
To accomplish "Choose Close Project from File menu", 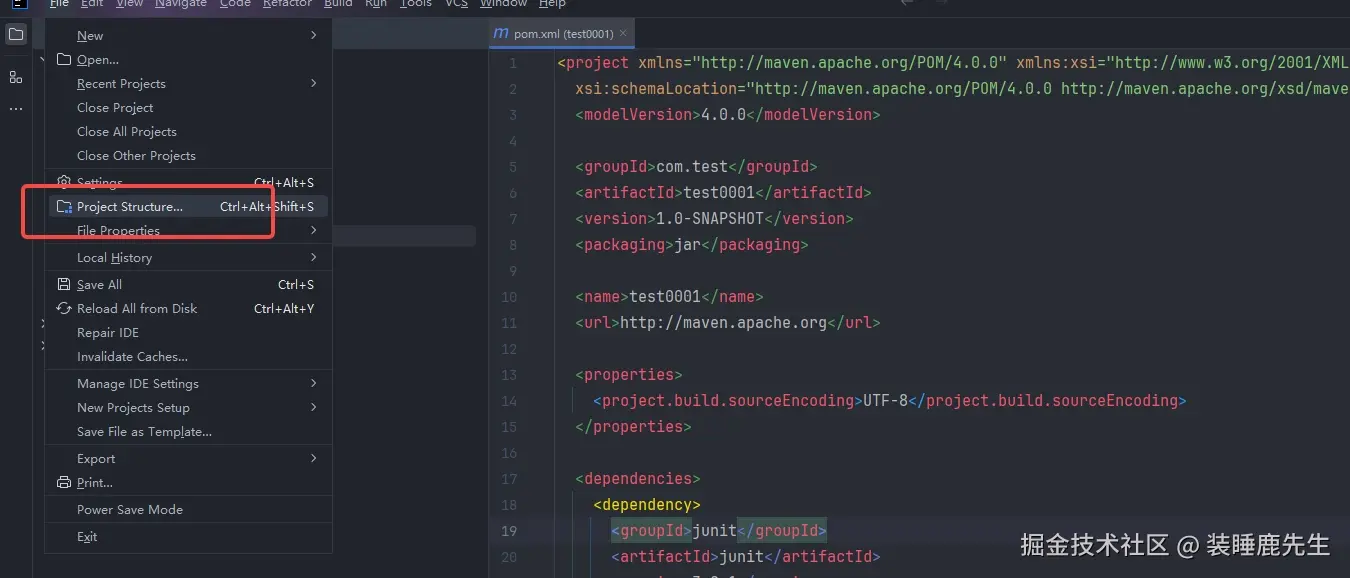I will 189,108.
